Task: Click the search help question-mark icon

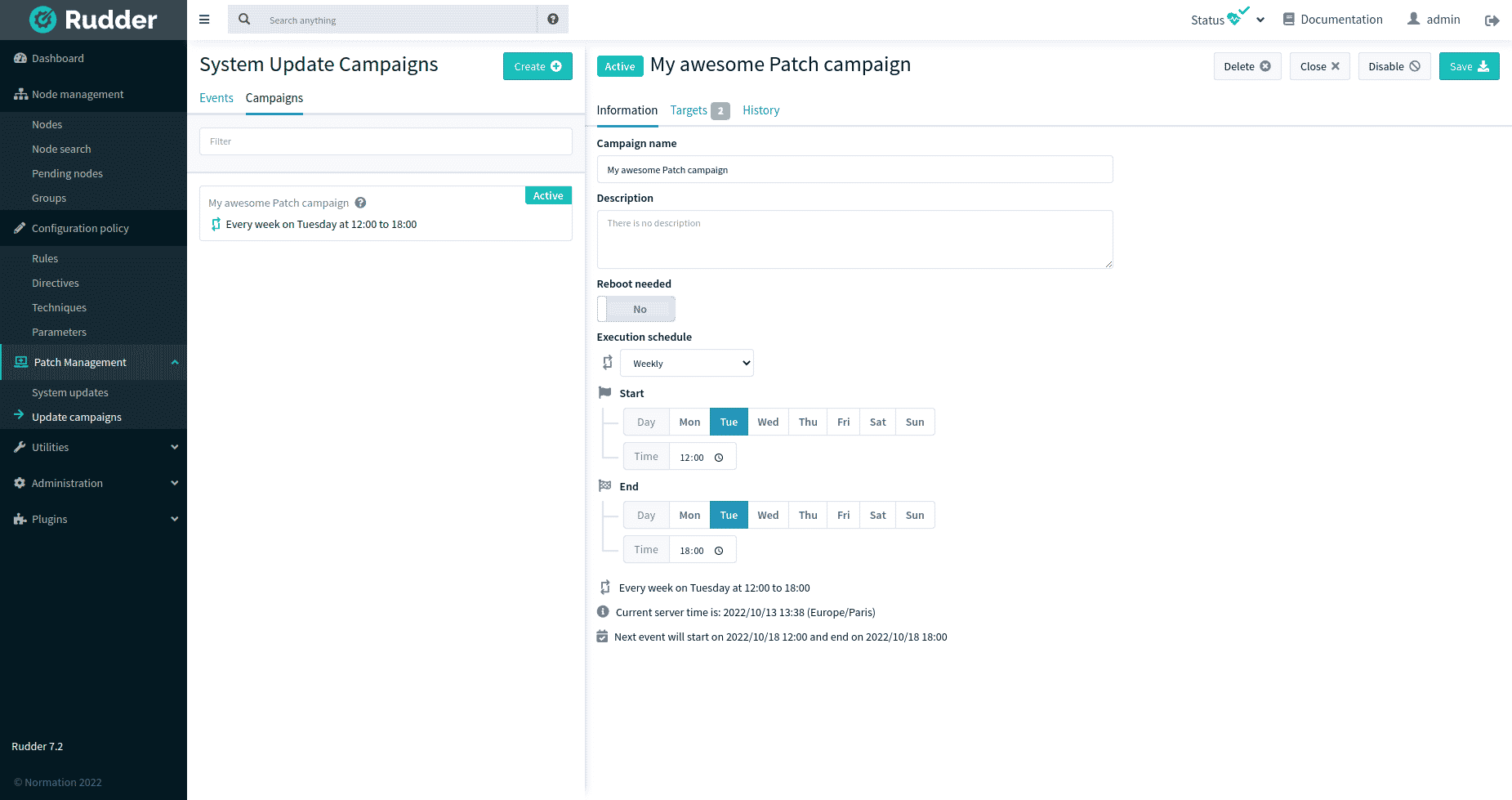Action: pyautogui.click(x=553, y=20)
